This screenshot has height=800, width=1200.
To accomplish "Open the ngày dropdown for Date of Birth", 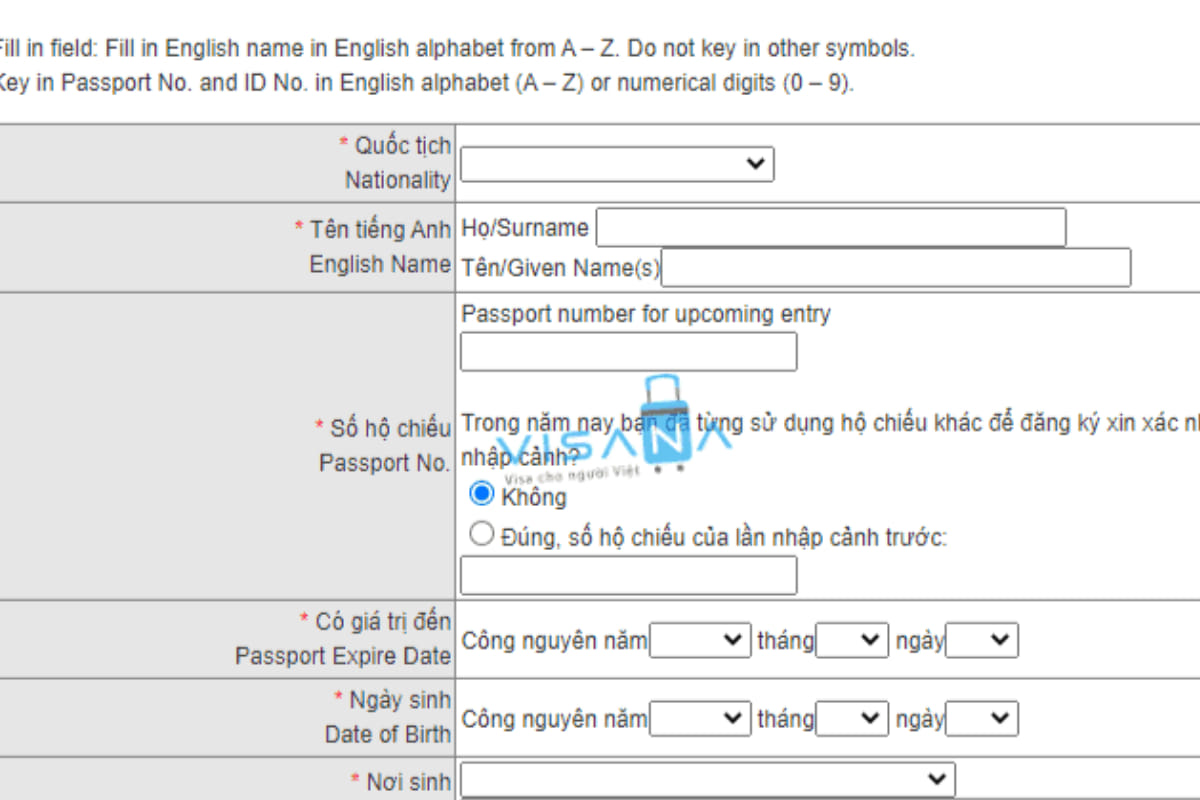I will [983, 718].
